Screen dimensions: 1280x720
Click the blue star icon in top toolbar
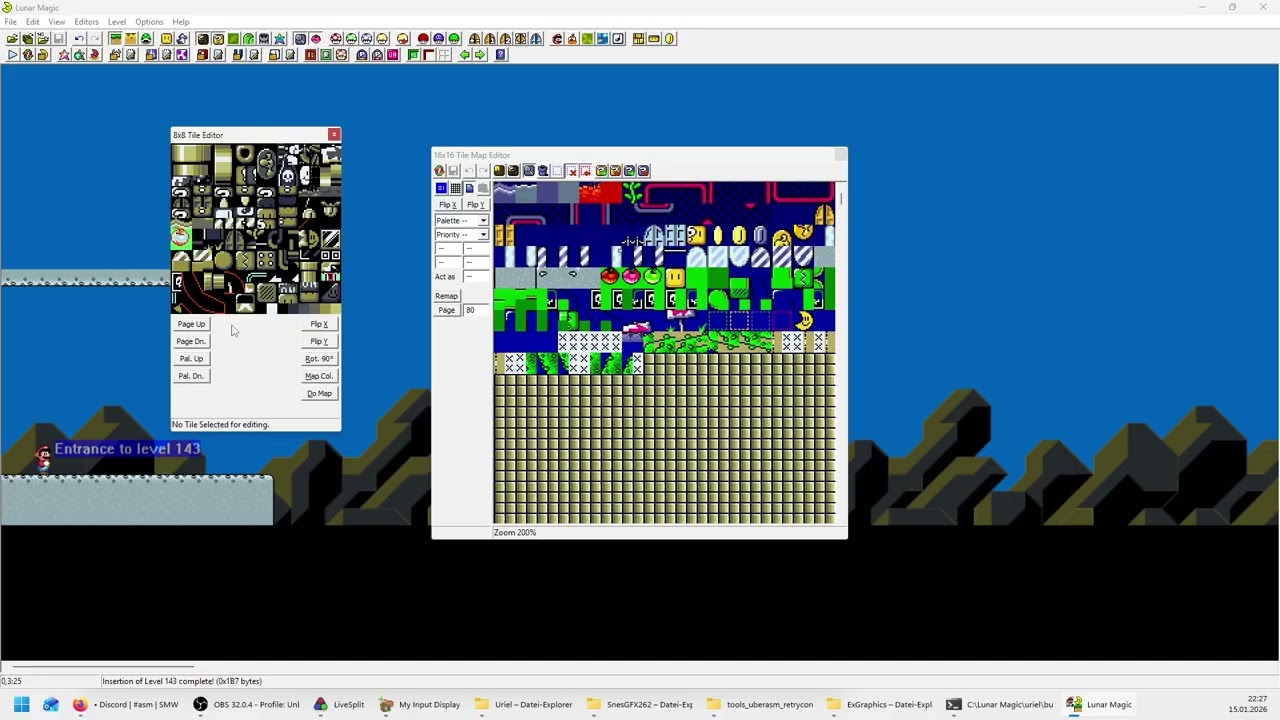(279, 38)
